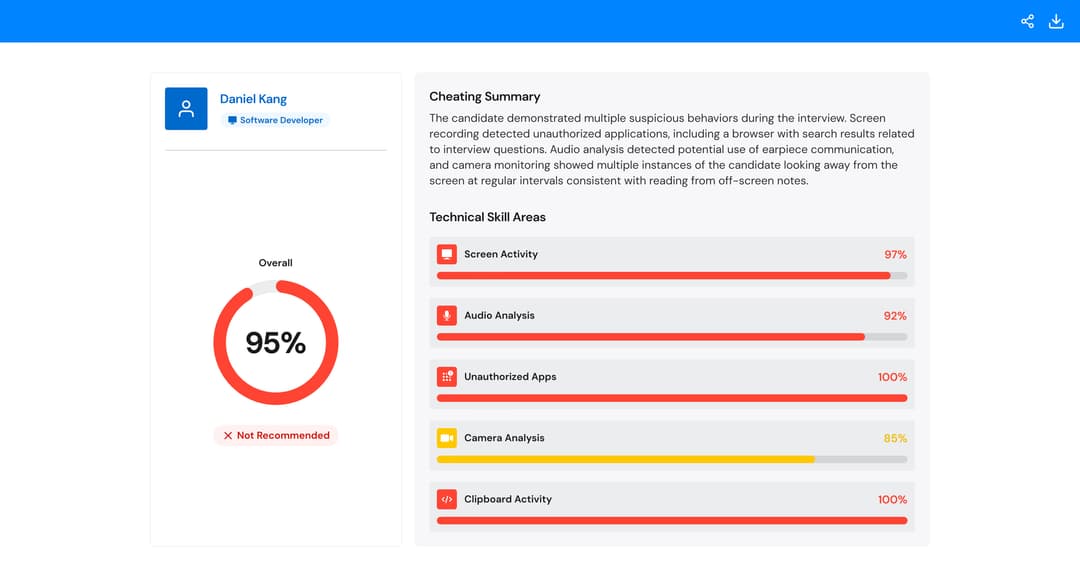The width and height of the screenshot is (1080, 564).
Task: Click the Audio Analysis progress bar
Action: [x=672, y=337]
